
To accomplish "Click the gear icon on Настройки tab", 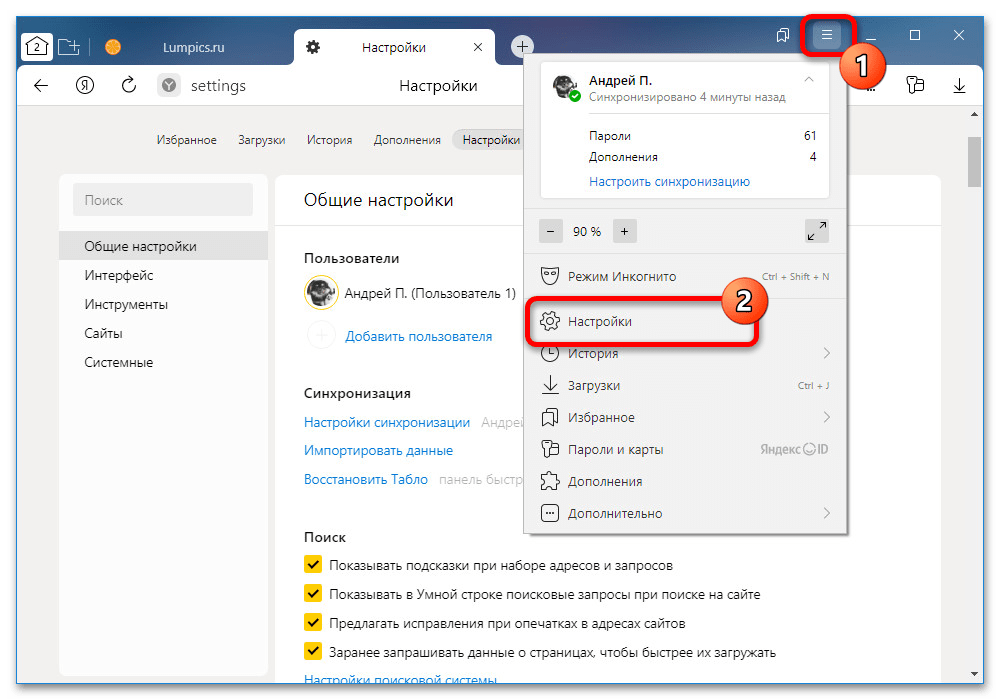I will coord(313,47).
